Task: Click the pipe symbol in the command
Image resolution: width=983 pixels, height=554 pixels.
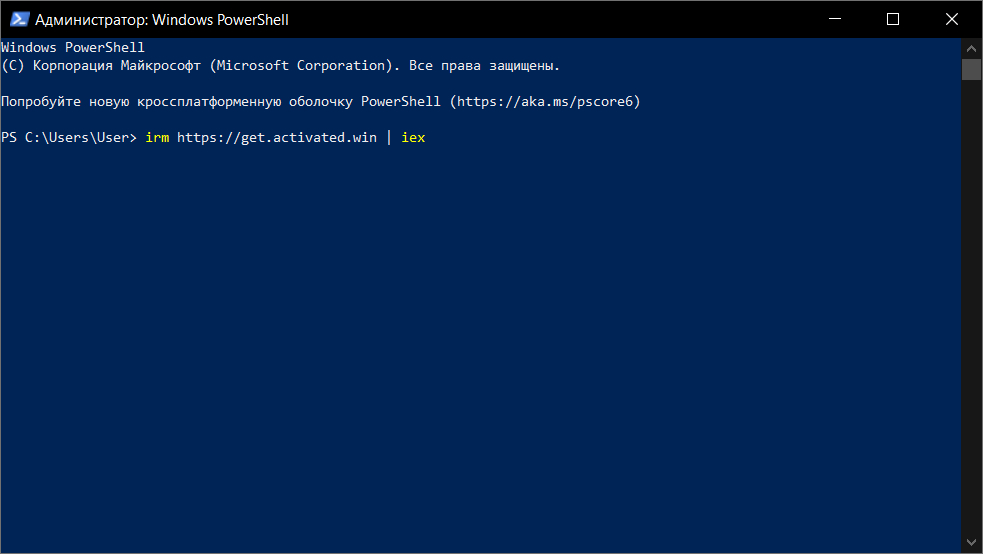Action: (x=389, y=138)
